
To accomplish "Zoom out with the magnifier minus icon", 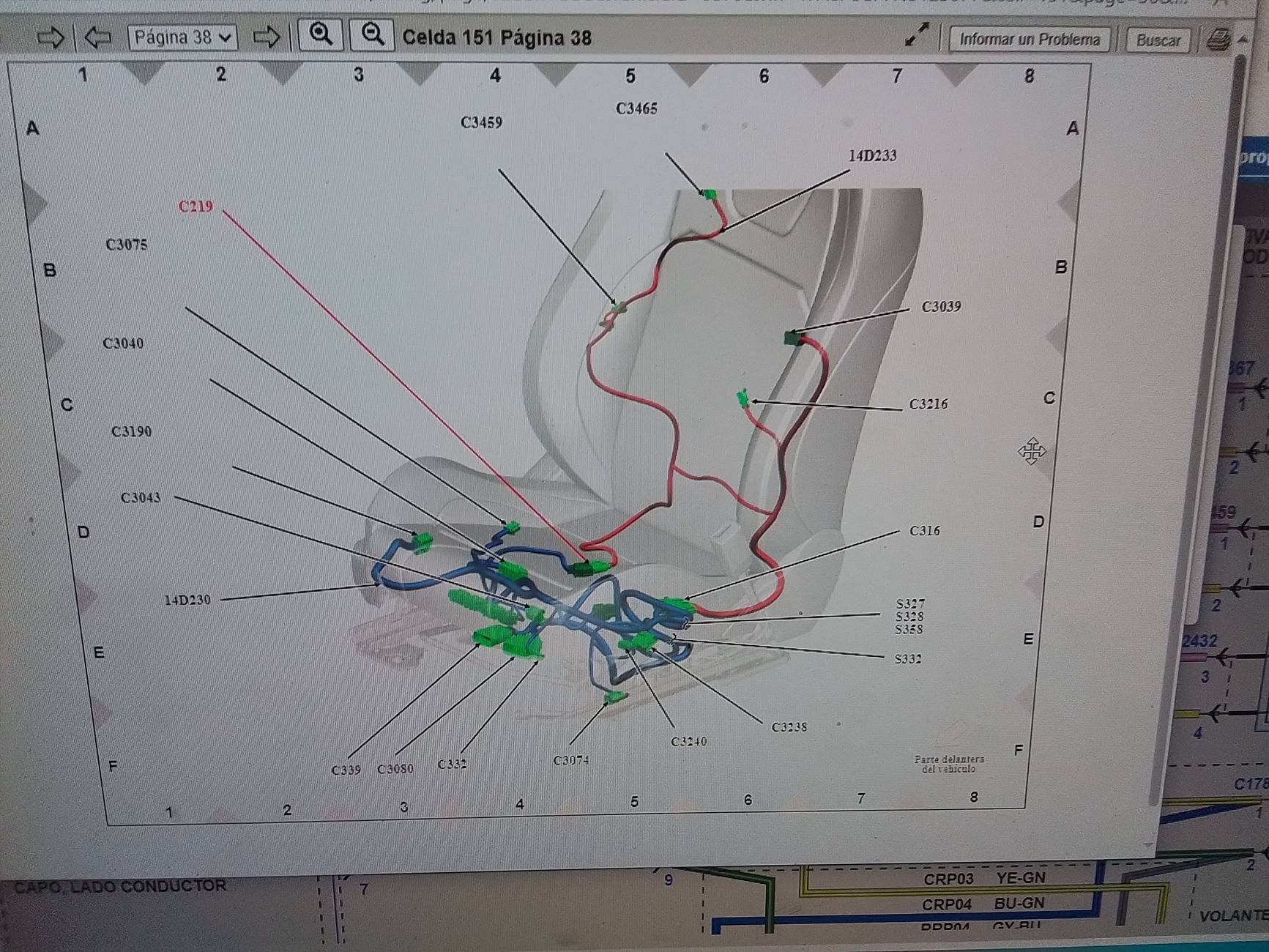I will click(373, 35).
